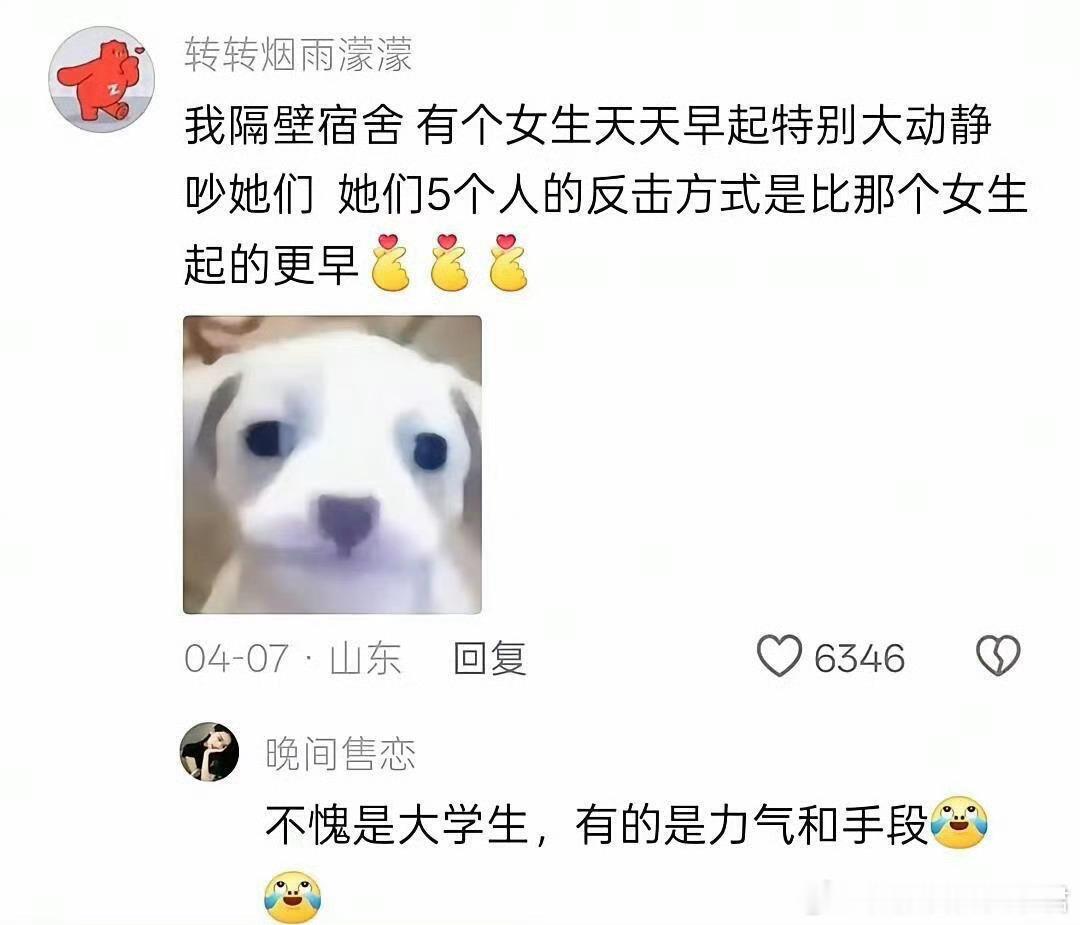
Task: Tap the last finger-heart emoji
Action: coord(508,262)
